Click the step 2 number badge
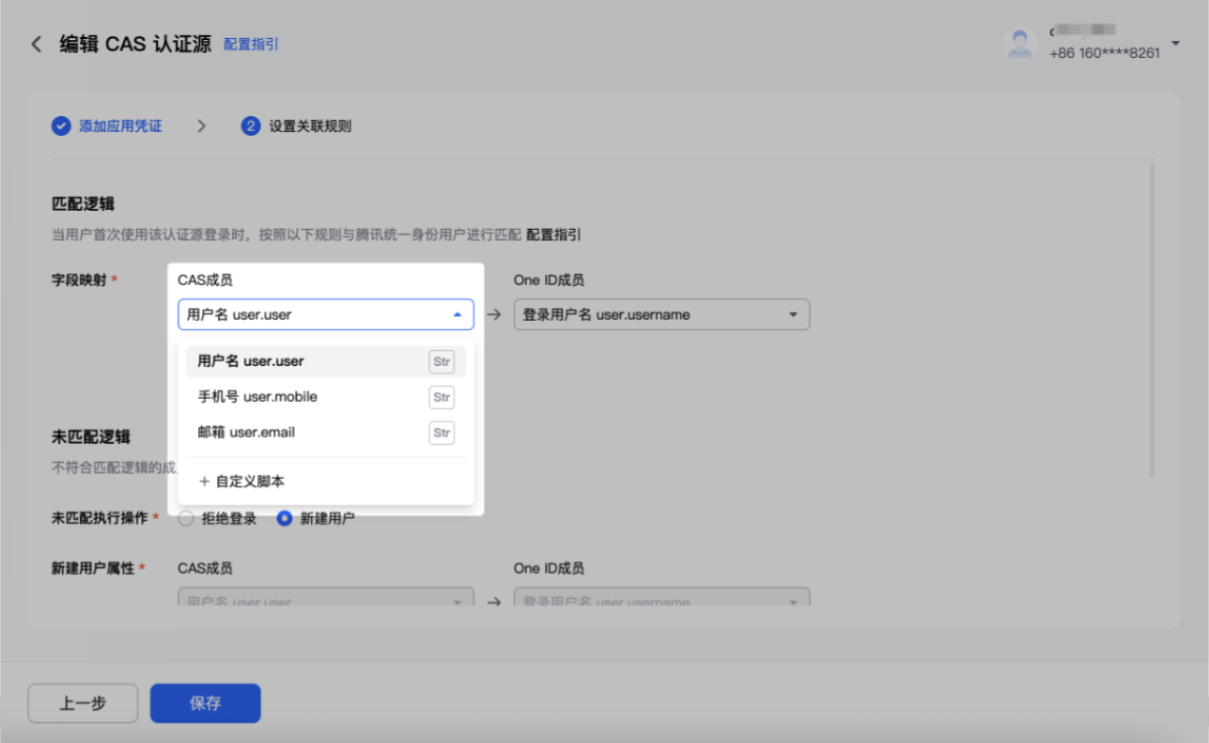Viewport: 1209px width, 743px height. (251, 126)
